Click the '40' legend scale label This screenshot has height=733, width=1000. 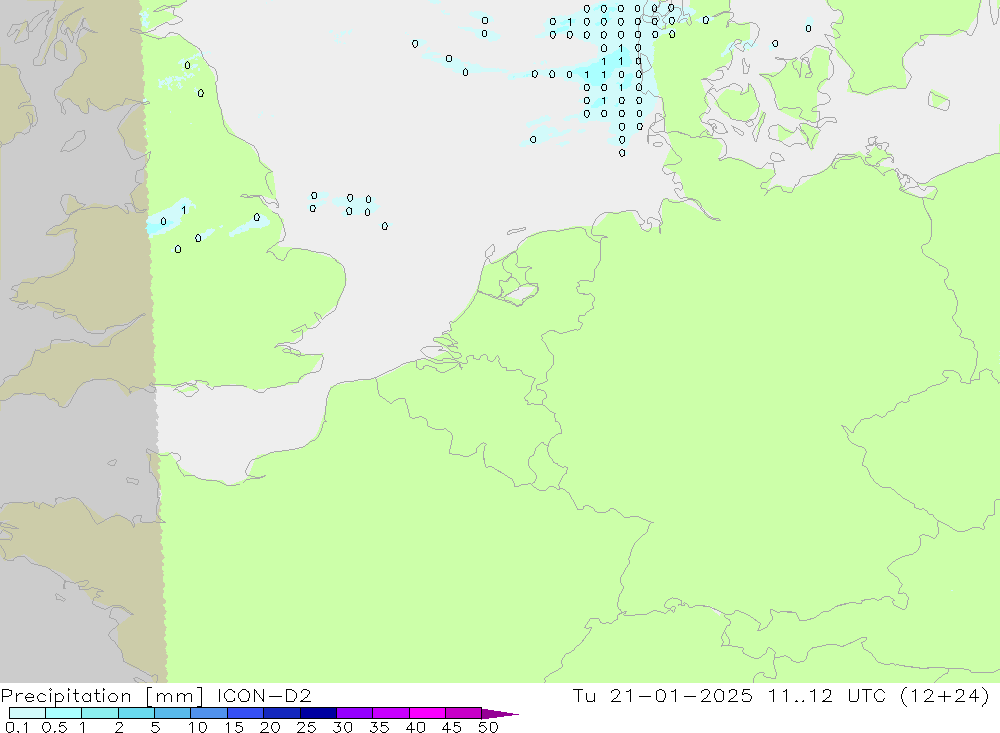[416, 727]
